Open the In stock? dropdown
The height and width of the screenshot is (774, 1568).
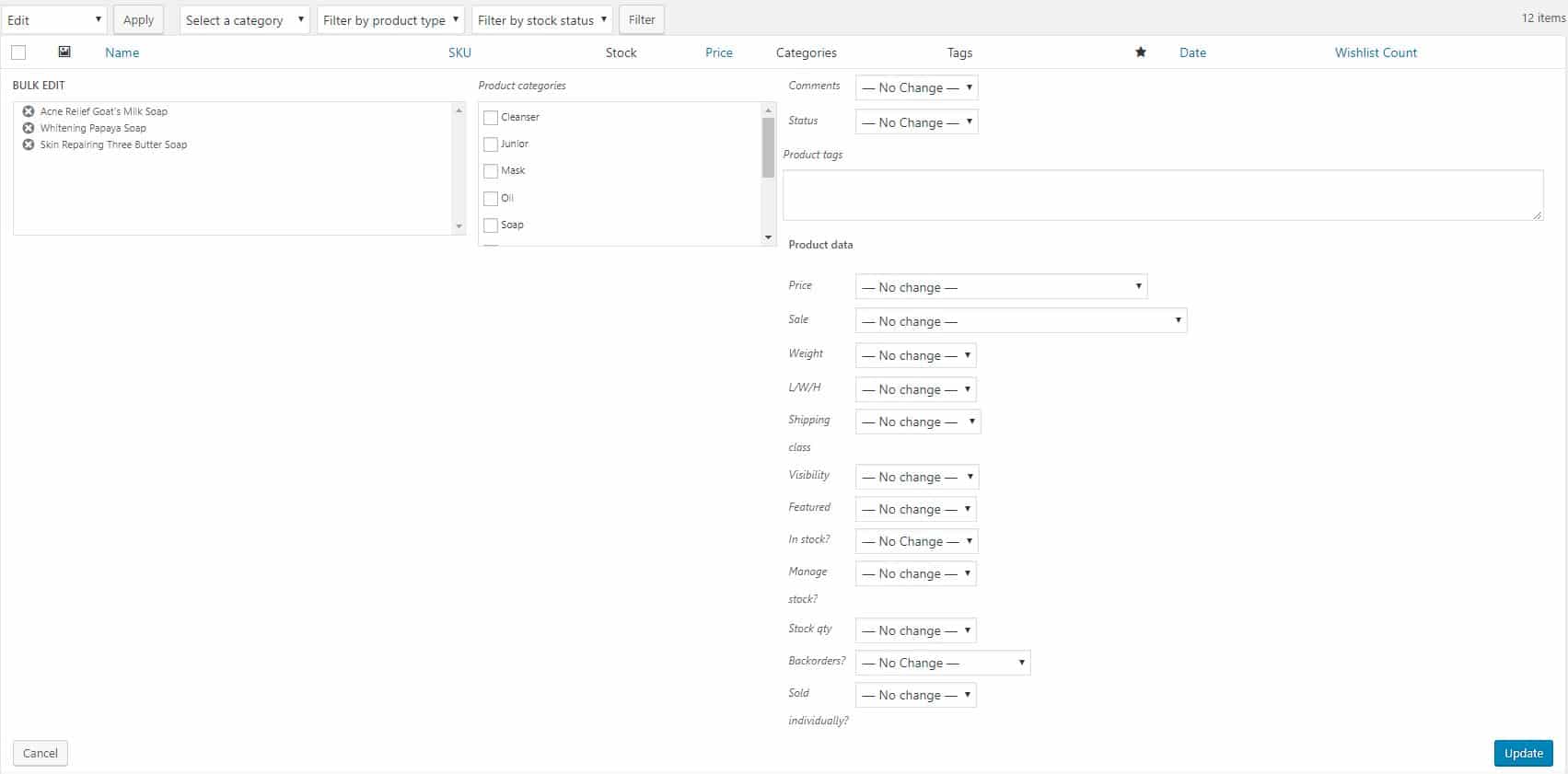[916, 541]
